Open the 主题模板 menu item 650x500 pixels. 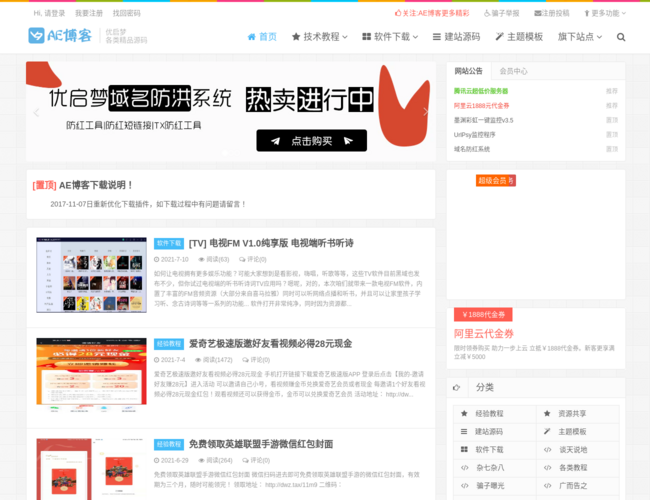pyautogui.click(x=519, y=37)
